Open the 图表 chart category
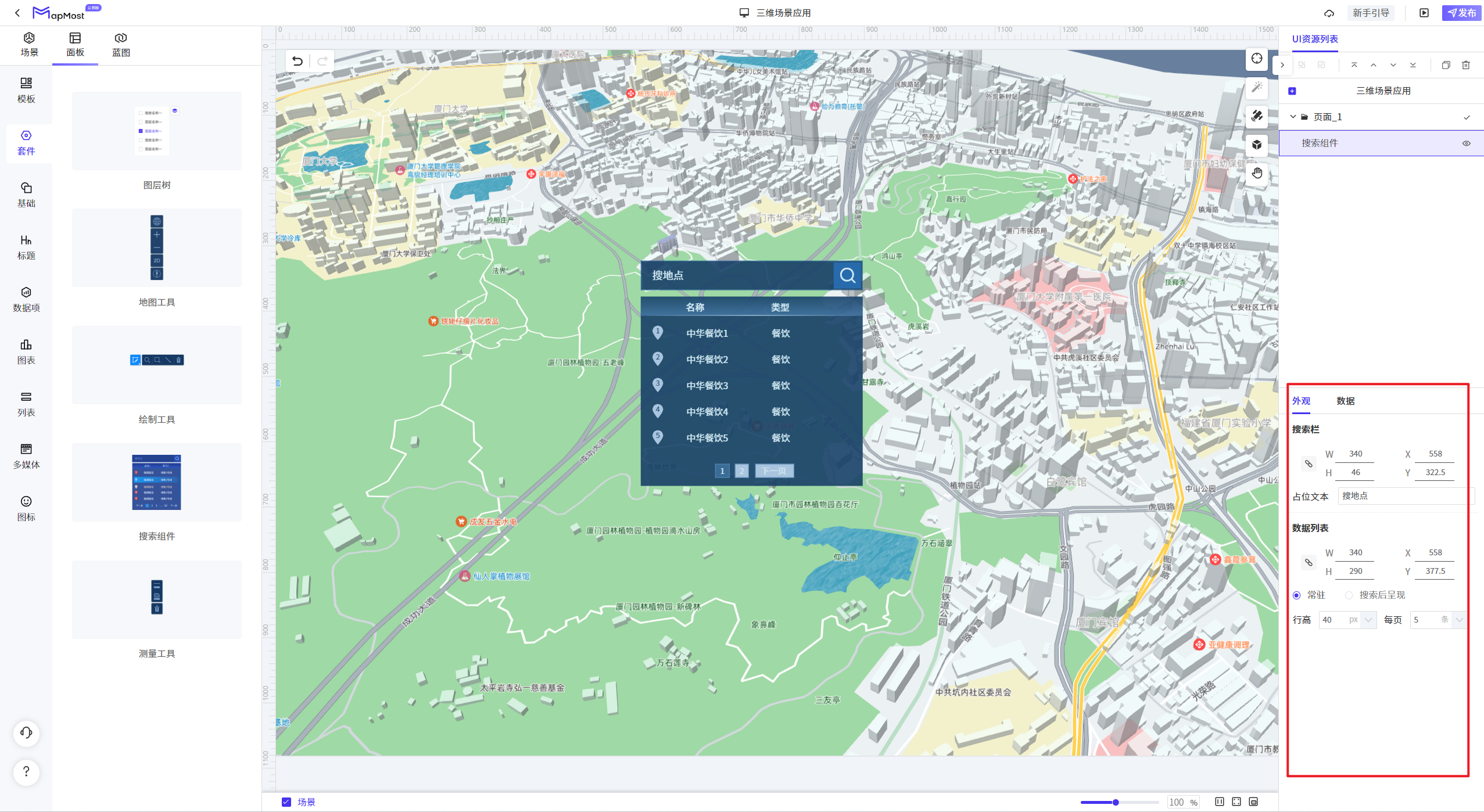 26,352
